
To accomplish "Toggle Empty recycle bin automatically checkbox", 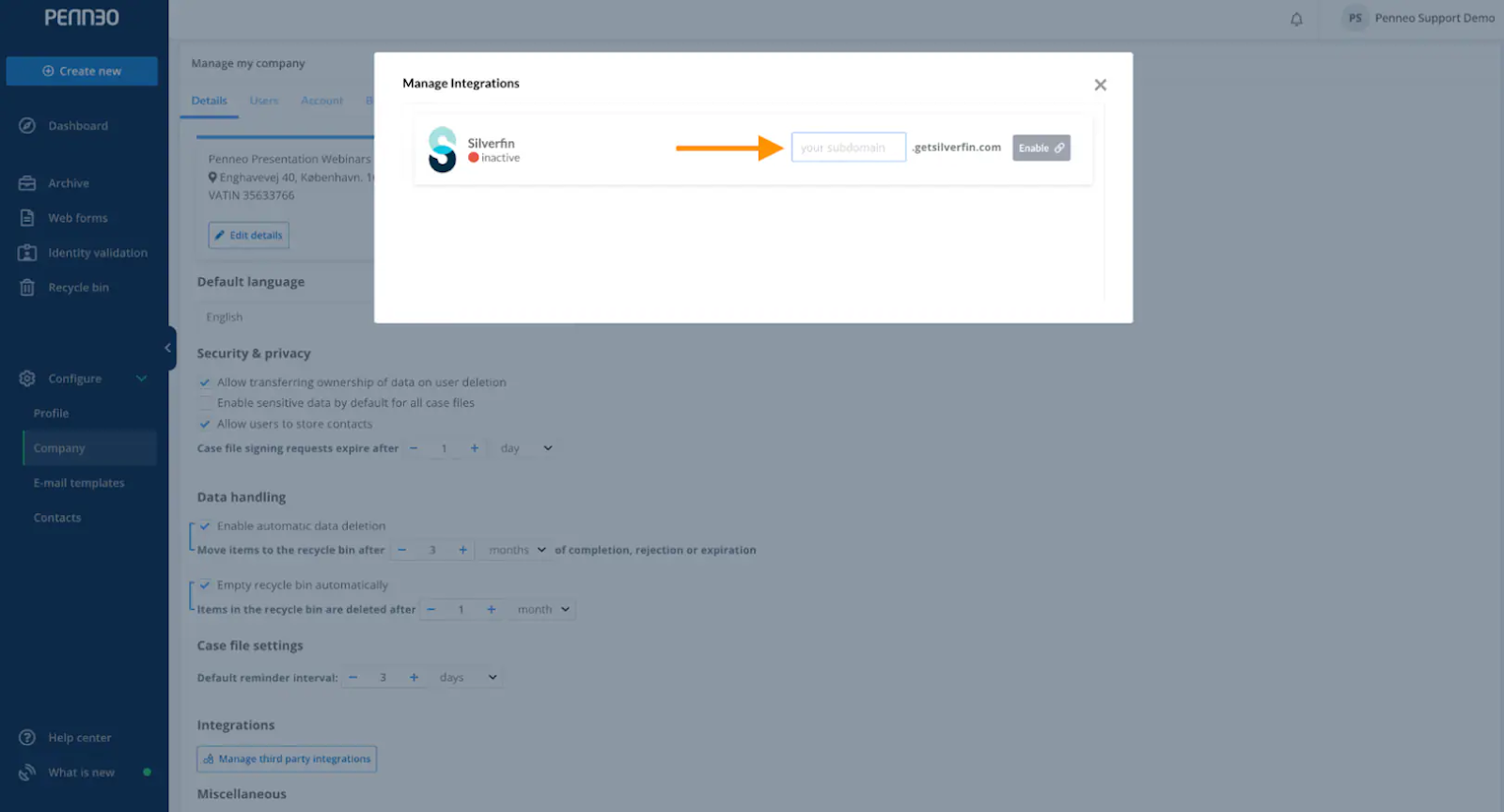I will pos(205,586).
